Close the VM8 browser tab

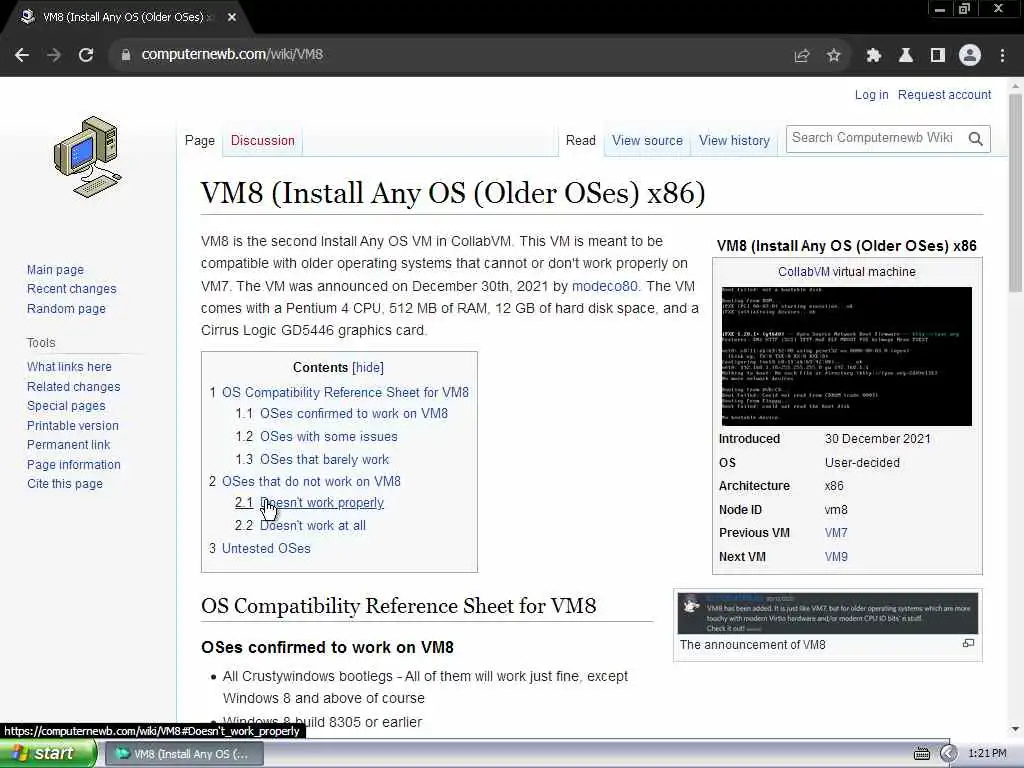click(232, 18)
